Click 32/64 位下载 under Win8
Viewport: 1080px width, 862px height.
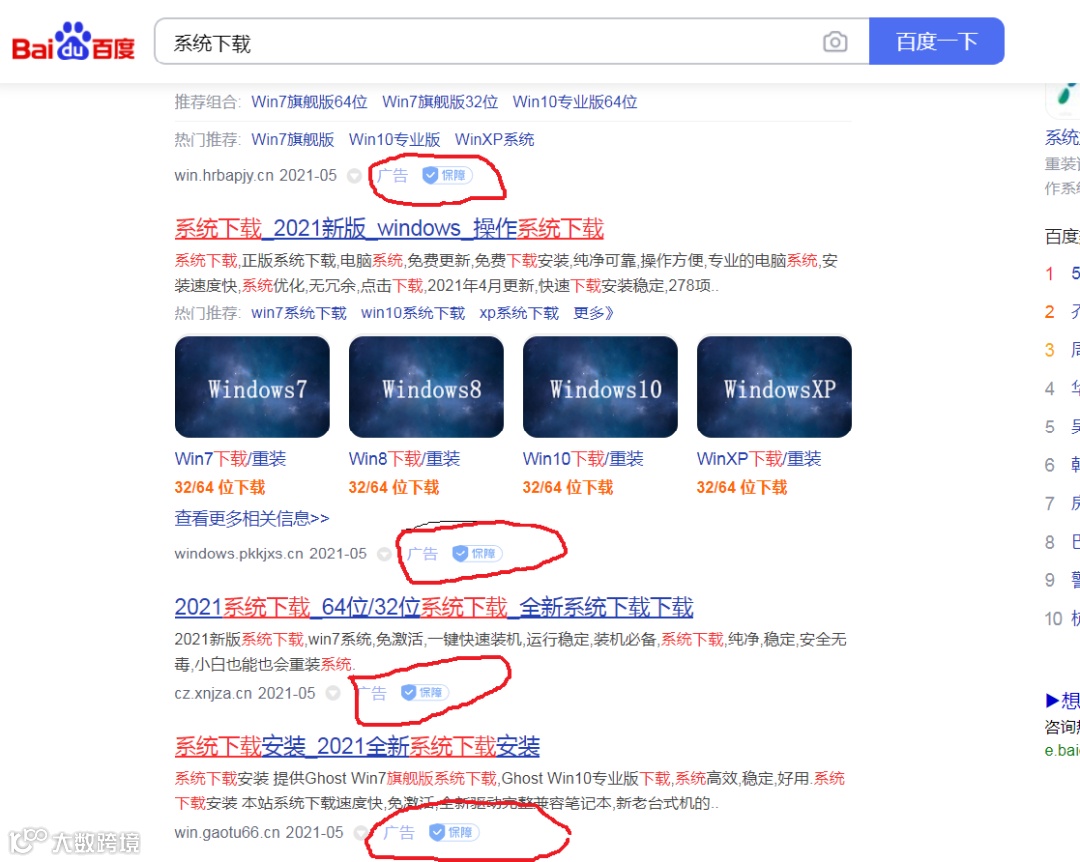tap(394, 487)
